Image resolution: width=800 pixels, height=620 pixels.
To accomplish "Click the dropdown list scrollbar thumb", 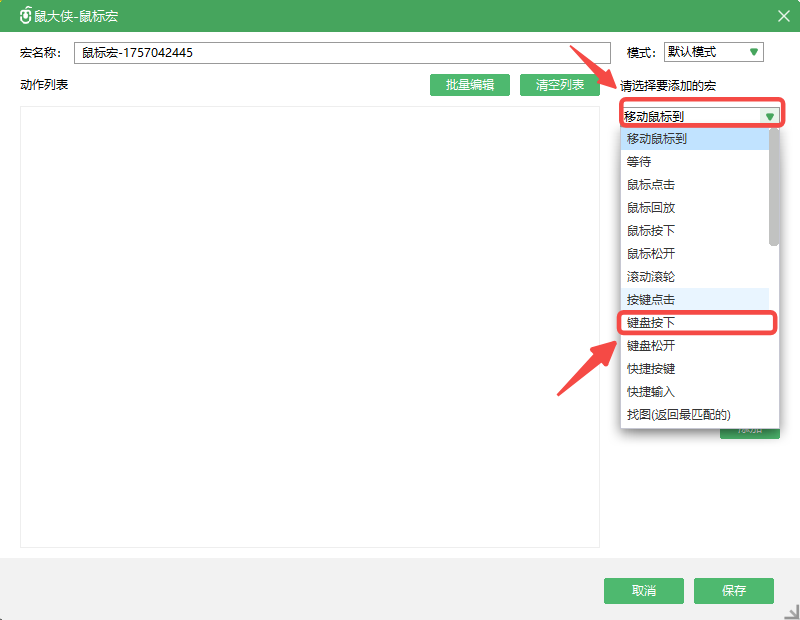I will click(774, 188).
